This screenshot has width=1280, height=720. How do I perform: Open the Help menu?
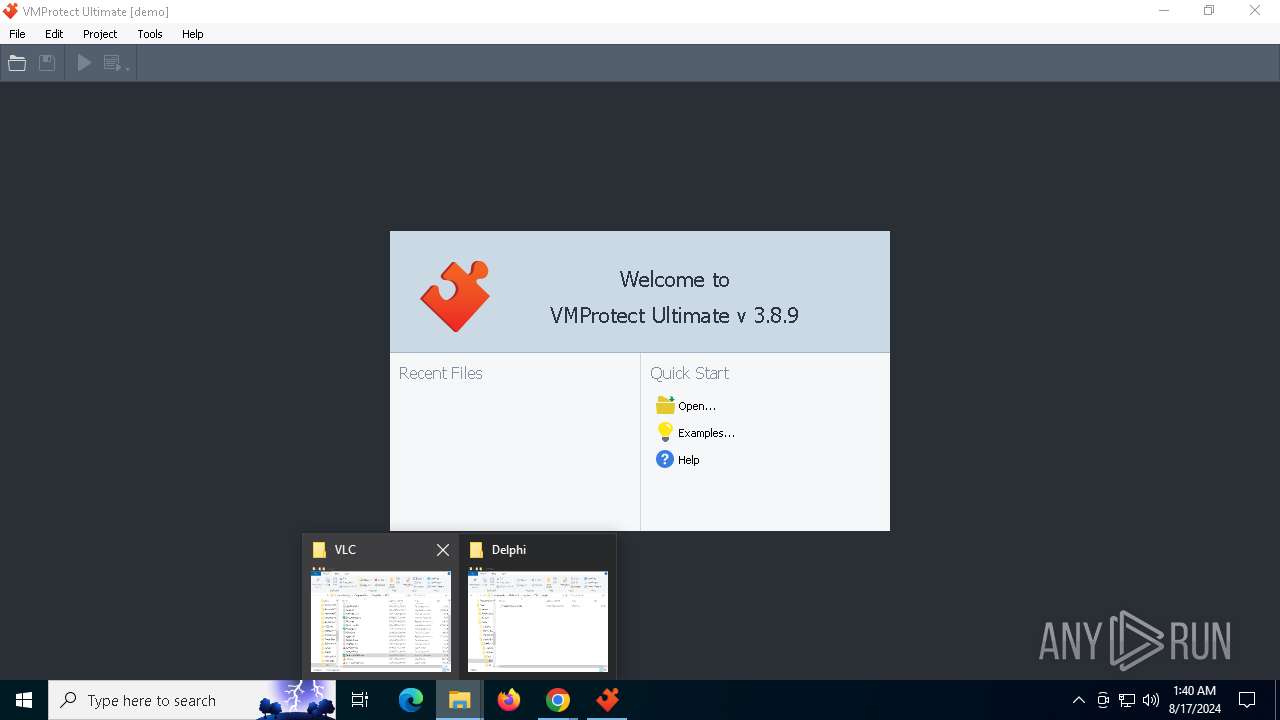(x=193, y=34)
